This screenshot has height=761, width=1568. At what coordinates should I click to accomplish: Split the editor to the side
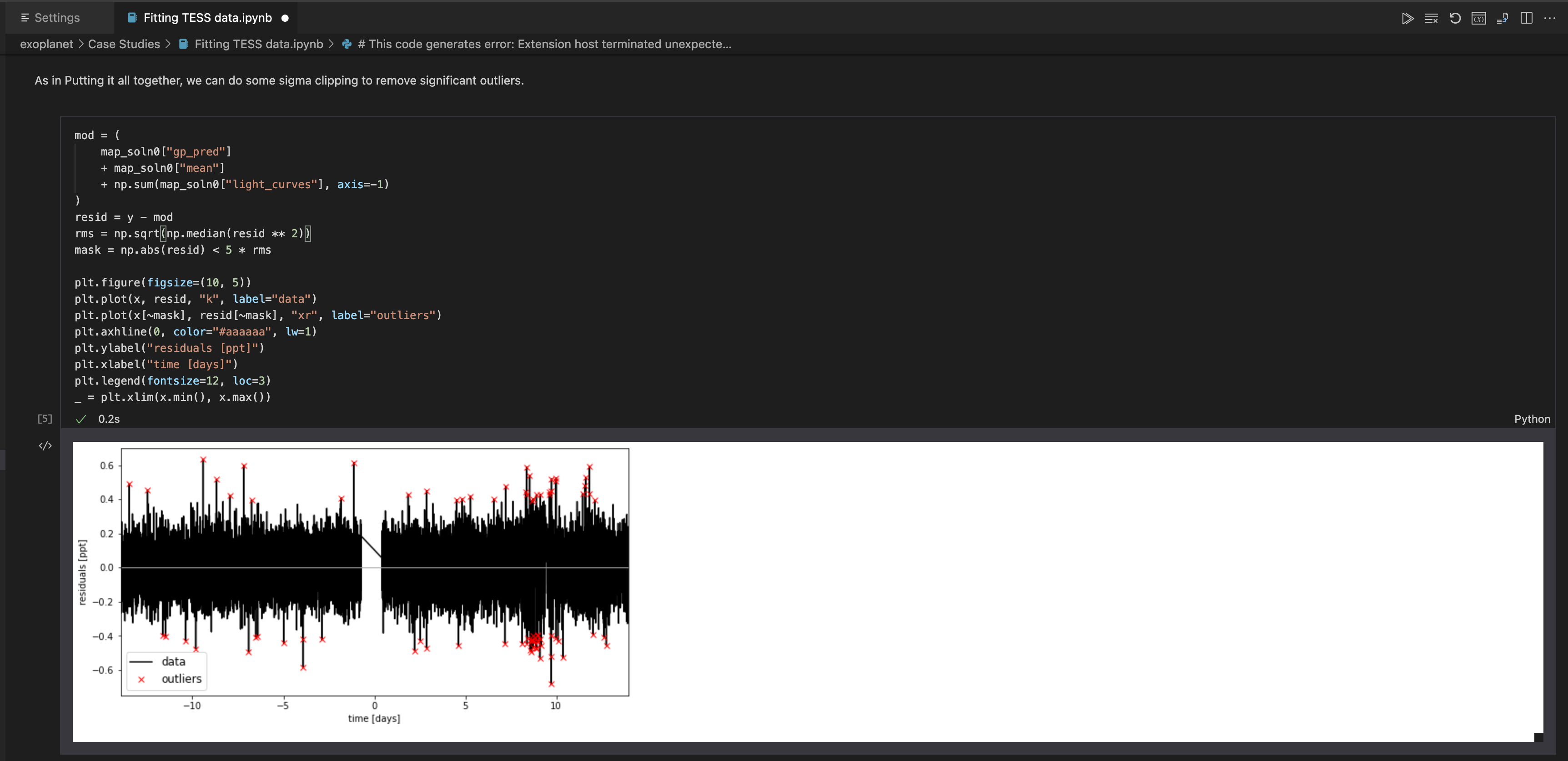(1527, 18)
